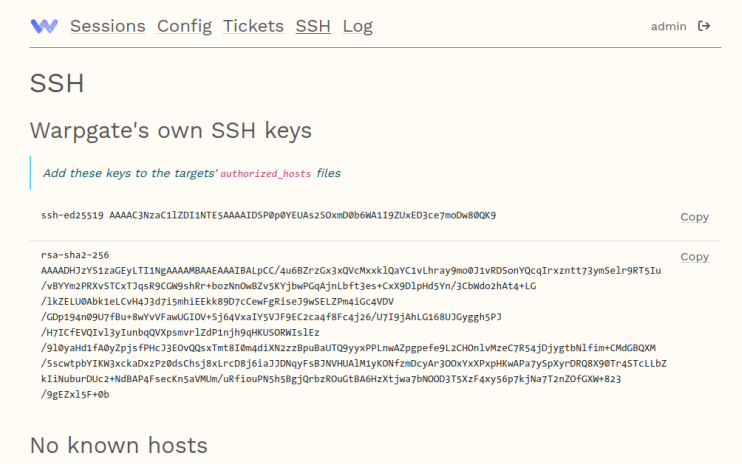Click the rsa-sha2-256 key type label
Image resolution: width=742 pixels, height=464 pixels.
tap(75, 255)
